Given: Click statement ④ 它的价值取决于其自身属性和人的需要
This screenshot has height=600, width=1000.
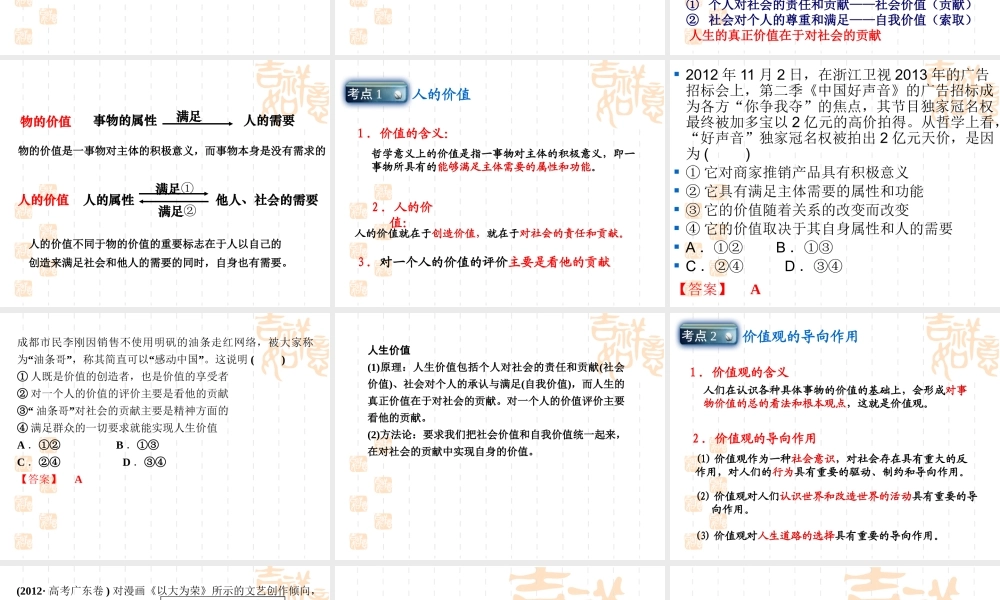Looking at the screenshot, I should (x=818, y=228).
